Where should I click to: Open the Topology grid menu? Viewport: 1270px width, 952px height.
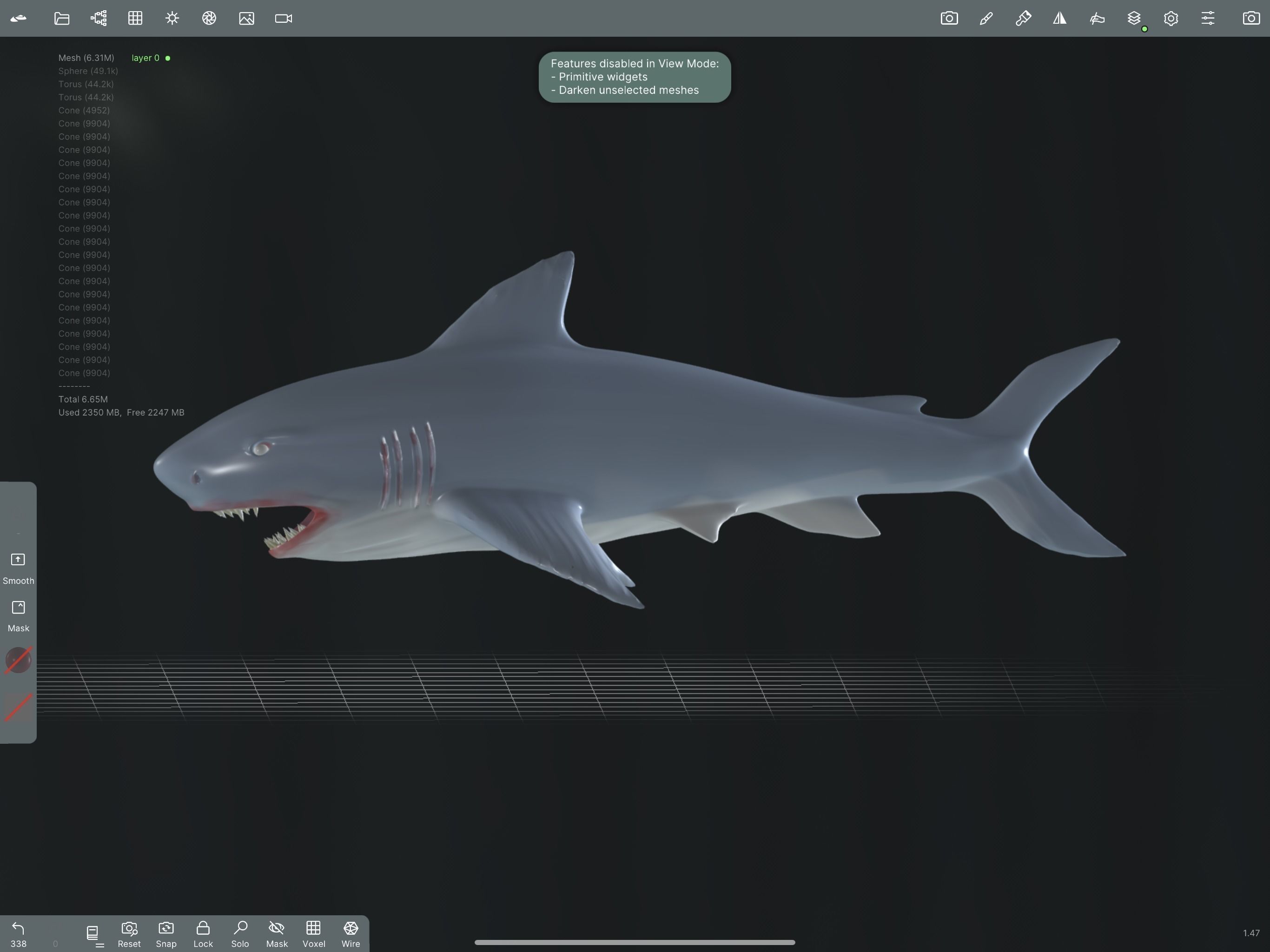pos(135,19)
